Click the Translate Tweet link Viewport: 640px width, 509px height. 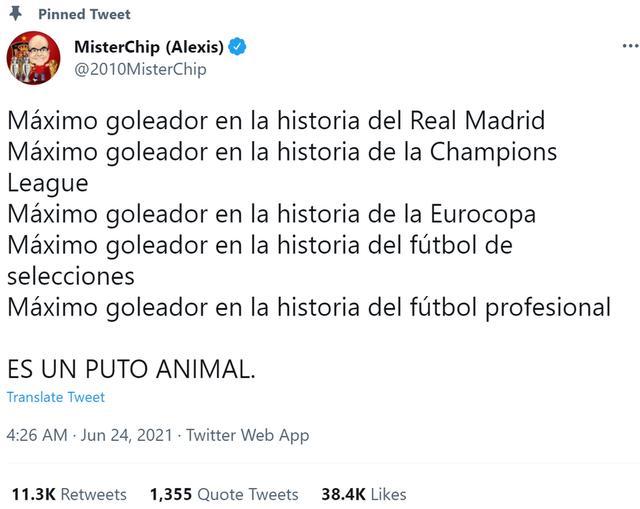[55, 397]
